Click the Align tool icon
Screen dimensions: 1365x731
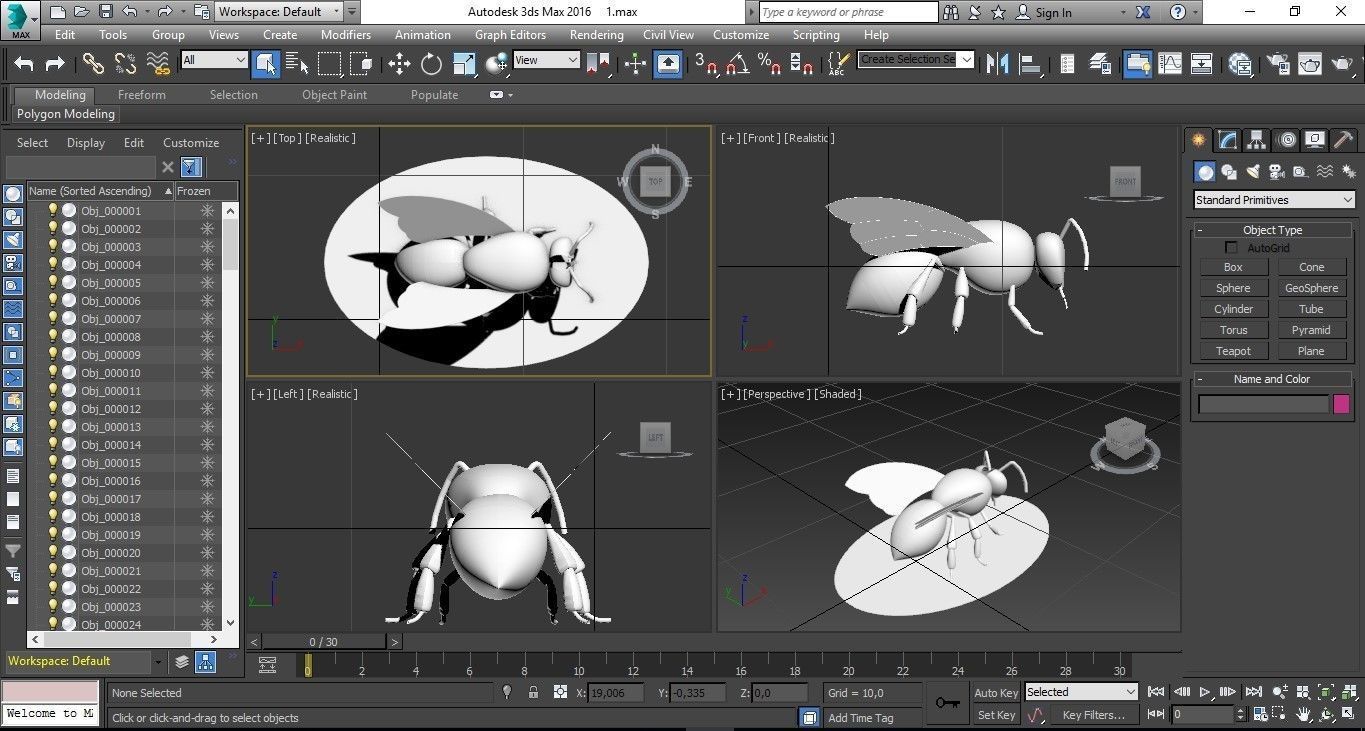(1030, 63)
